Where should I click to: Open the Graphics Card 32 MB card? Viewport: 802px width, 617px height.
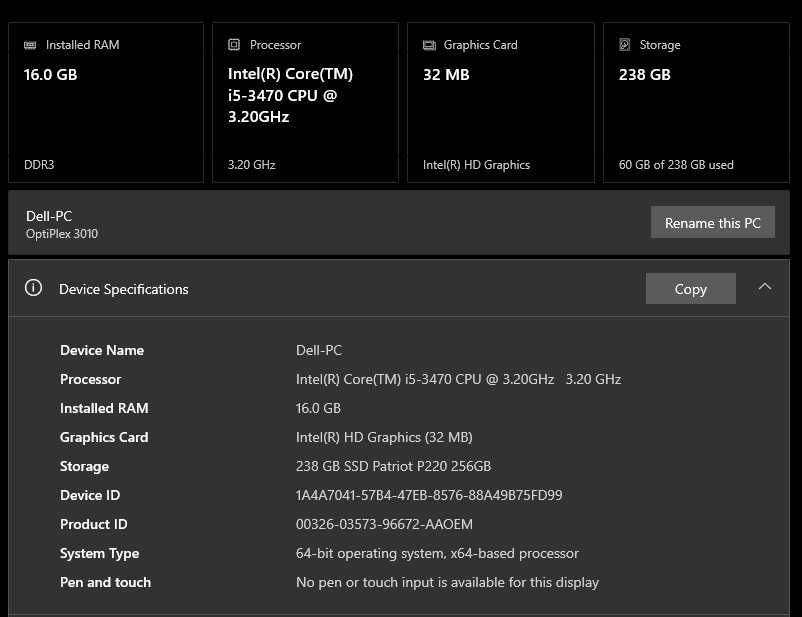click(x=500, y=104)
